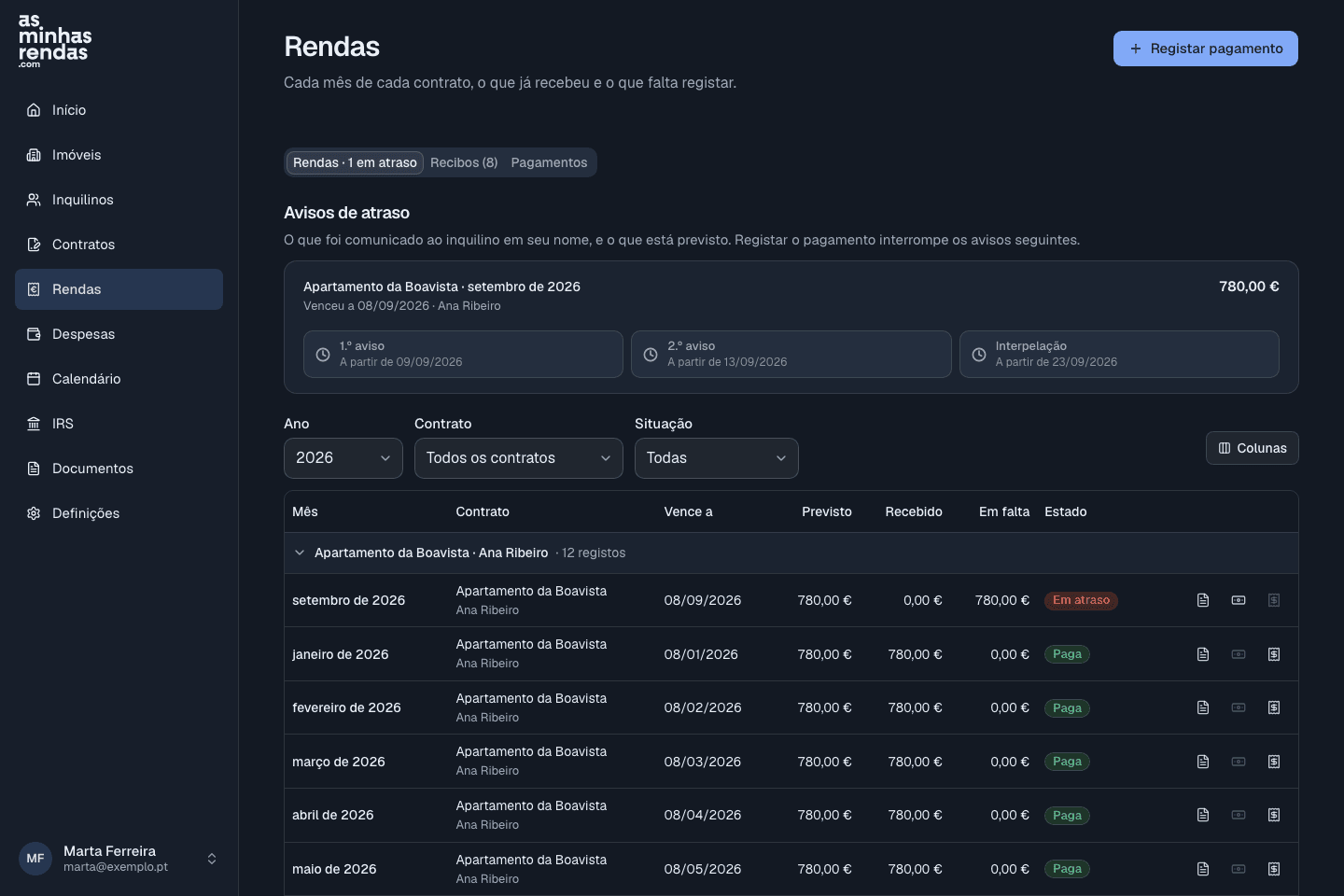Click the Interpelação notice card
Screen dimensions: 1344x896
(x=1119, y=354)
